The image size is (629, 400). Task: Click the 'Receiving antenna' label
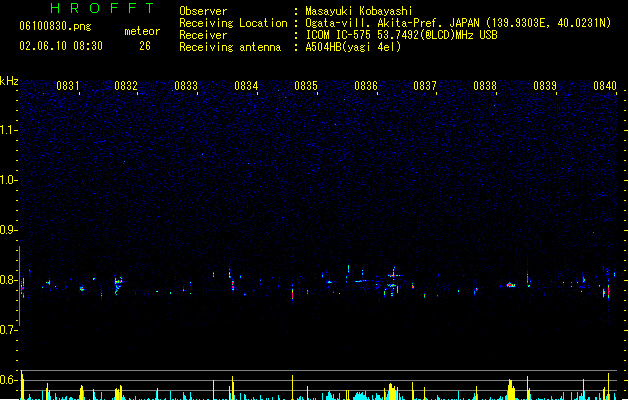tap(230, 47)
